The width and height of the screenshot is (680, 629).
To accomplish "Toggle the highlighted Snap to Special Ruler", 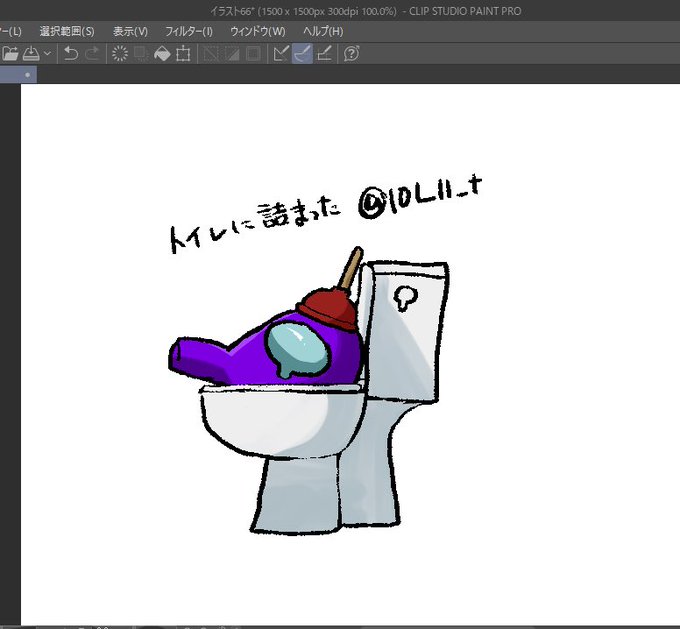I will [x=302, y=54].
